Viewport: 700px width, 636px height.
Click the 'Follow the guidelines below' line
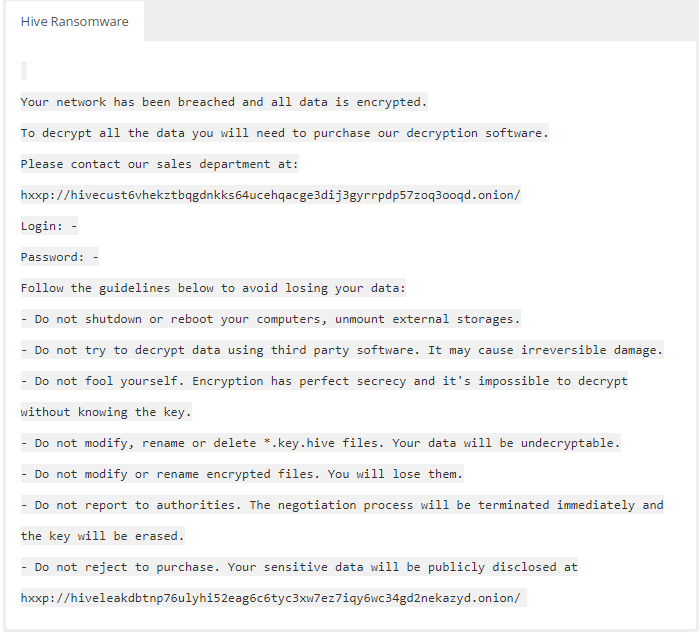(213, 288)
